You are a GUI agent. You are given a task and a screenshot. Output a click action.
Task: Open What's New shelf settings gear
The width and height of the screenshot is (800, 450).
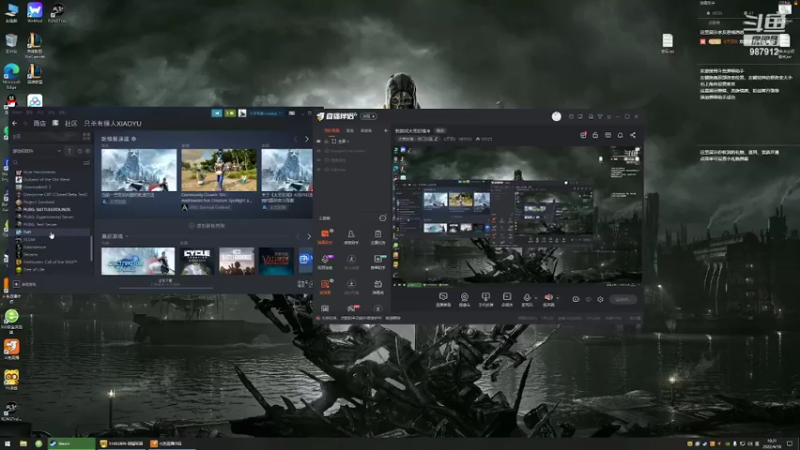point(134,139)
